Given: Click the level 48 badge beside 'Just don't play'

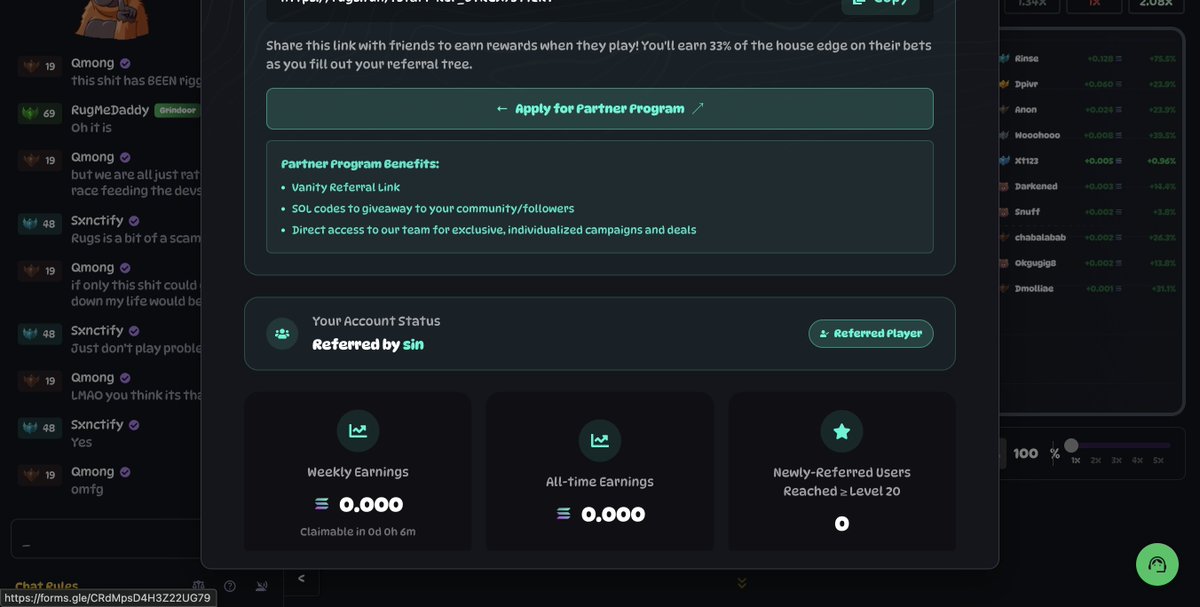Looking at the screenshot, I should (40, 334).
